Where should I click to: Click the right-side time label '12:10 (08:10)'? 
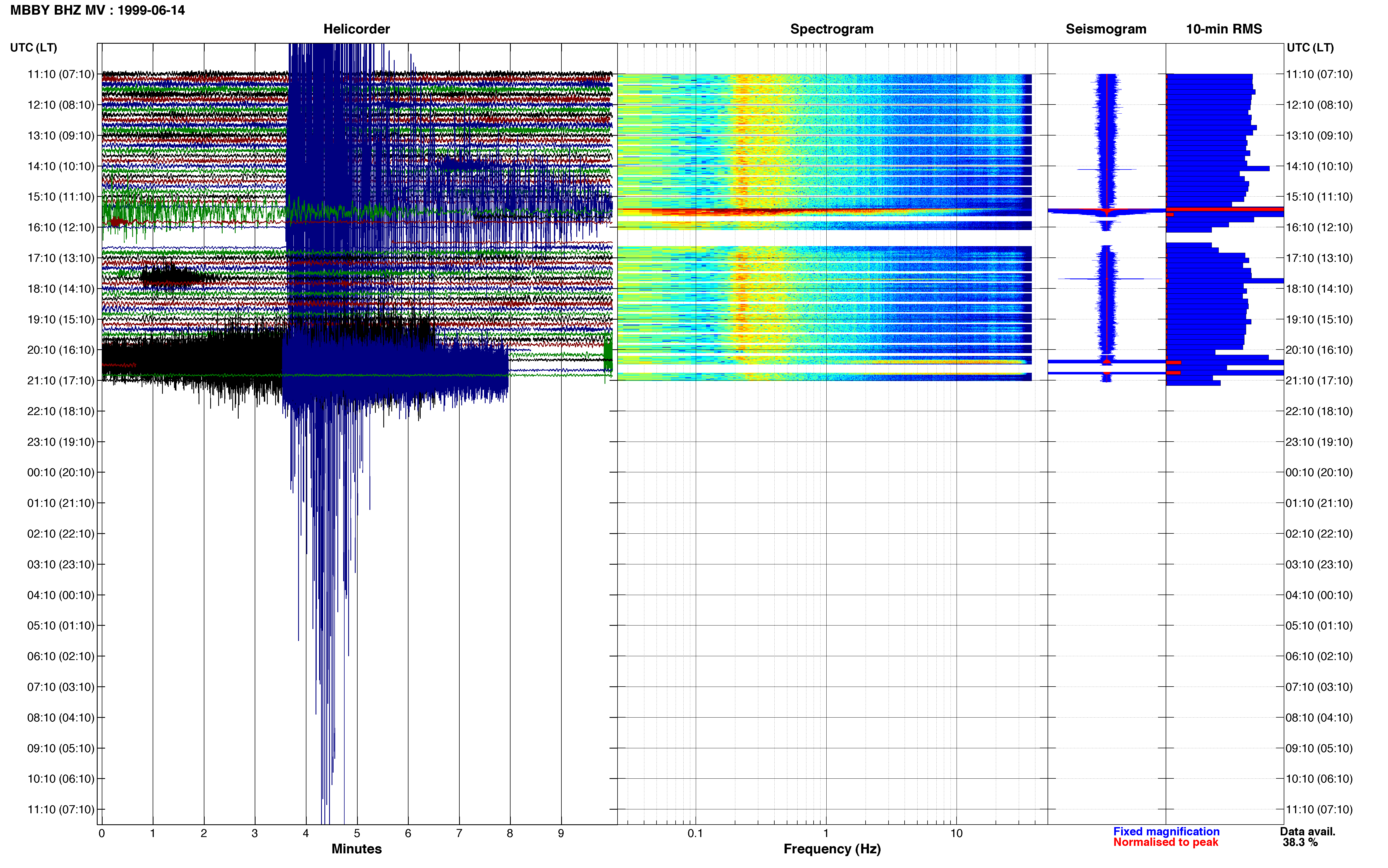point(1319,105)
